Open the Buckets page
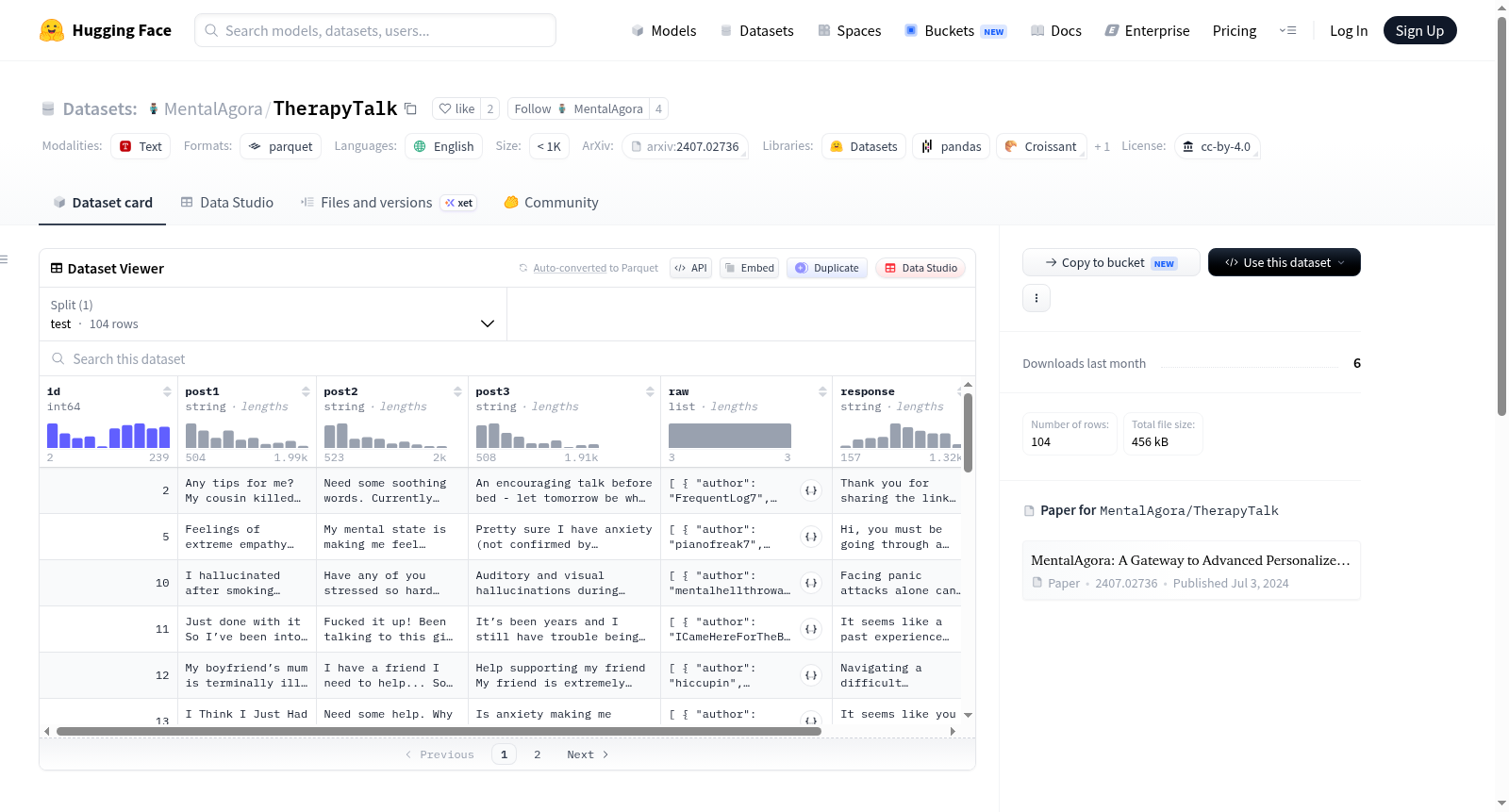 point(955,30)
